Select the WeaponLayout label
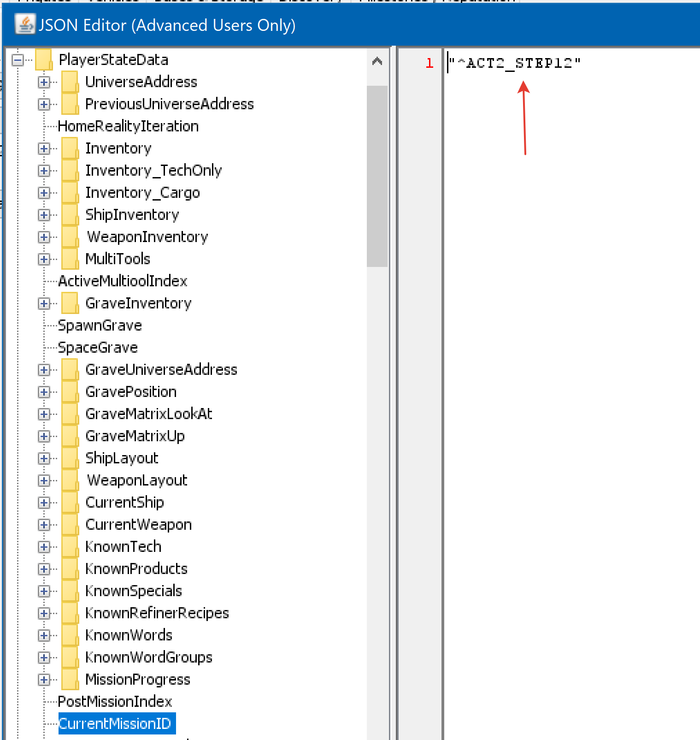This screenshot has width=700, height=740. pyautogui.click(x=137, y=480)
